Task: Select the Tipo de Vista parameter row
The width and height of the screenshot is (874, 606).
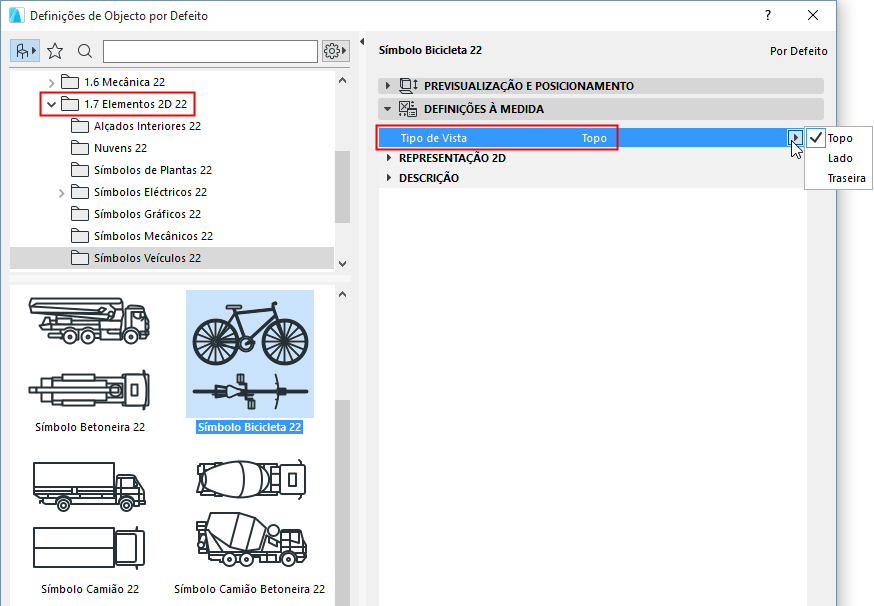Action: 591,138
